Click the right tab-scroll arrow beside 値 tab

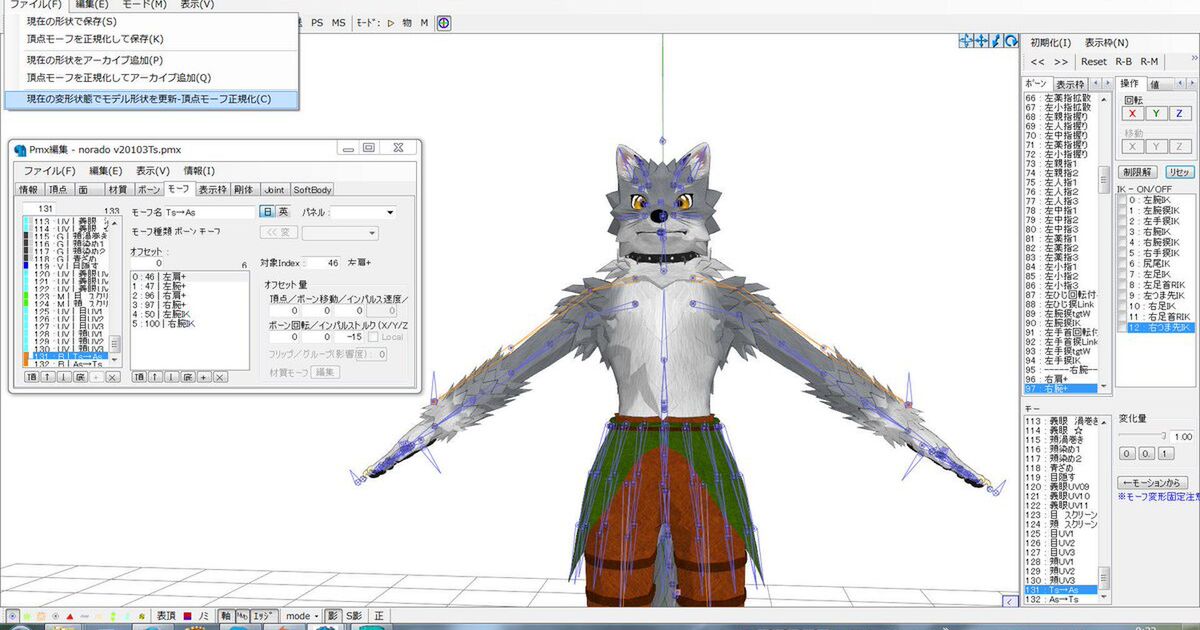coord(1192,82)
